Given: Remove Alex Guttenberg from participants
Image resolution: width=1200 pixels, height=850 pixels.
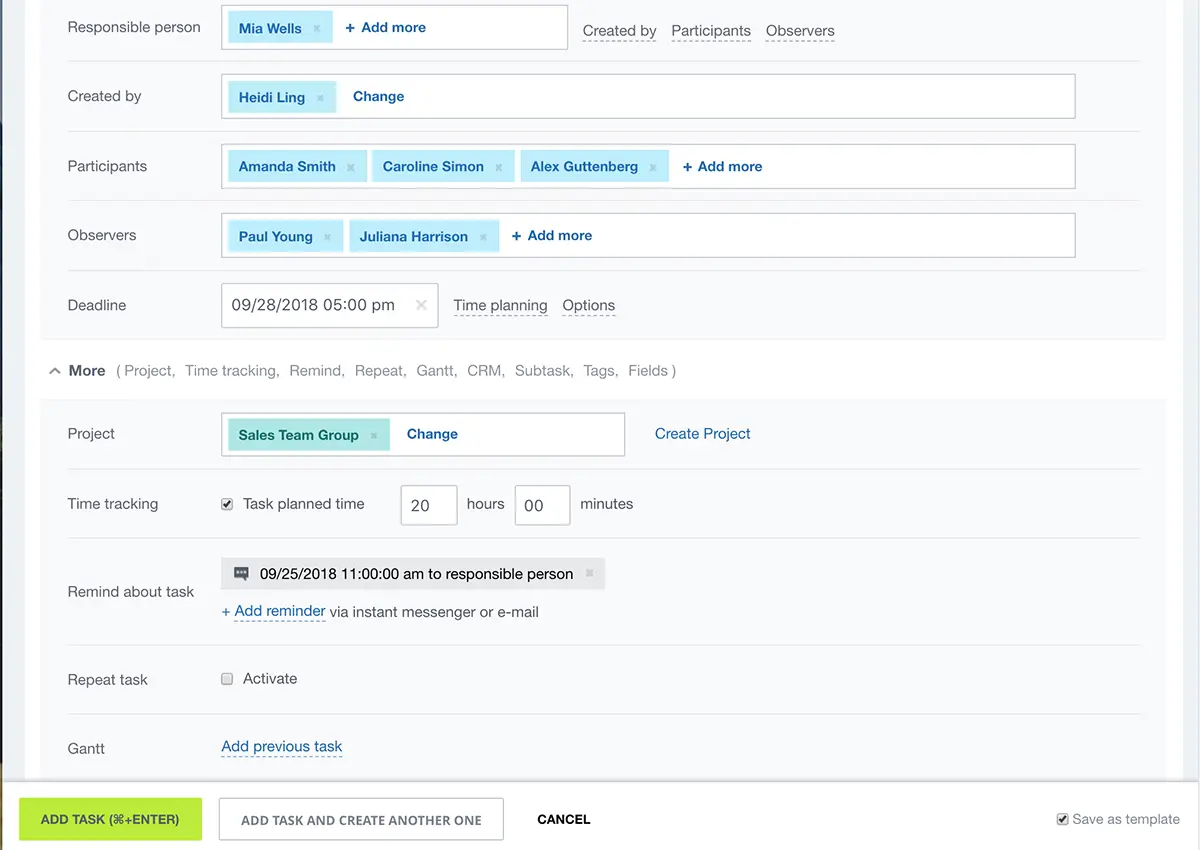Looking at the screenshot, I should (653, 168).
